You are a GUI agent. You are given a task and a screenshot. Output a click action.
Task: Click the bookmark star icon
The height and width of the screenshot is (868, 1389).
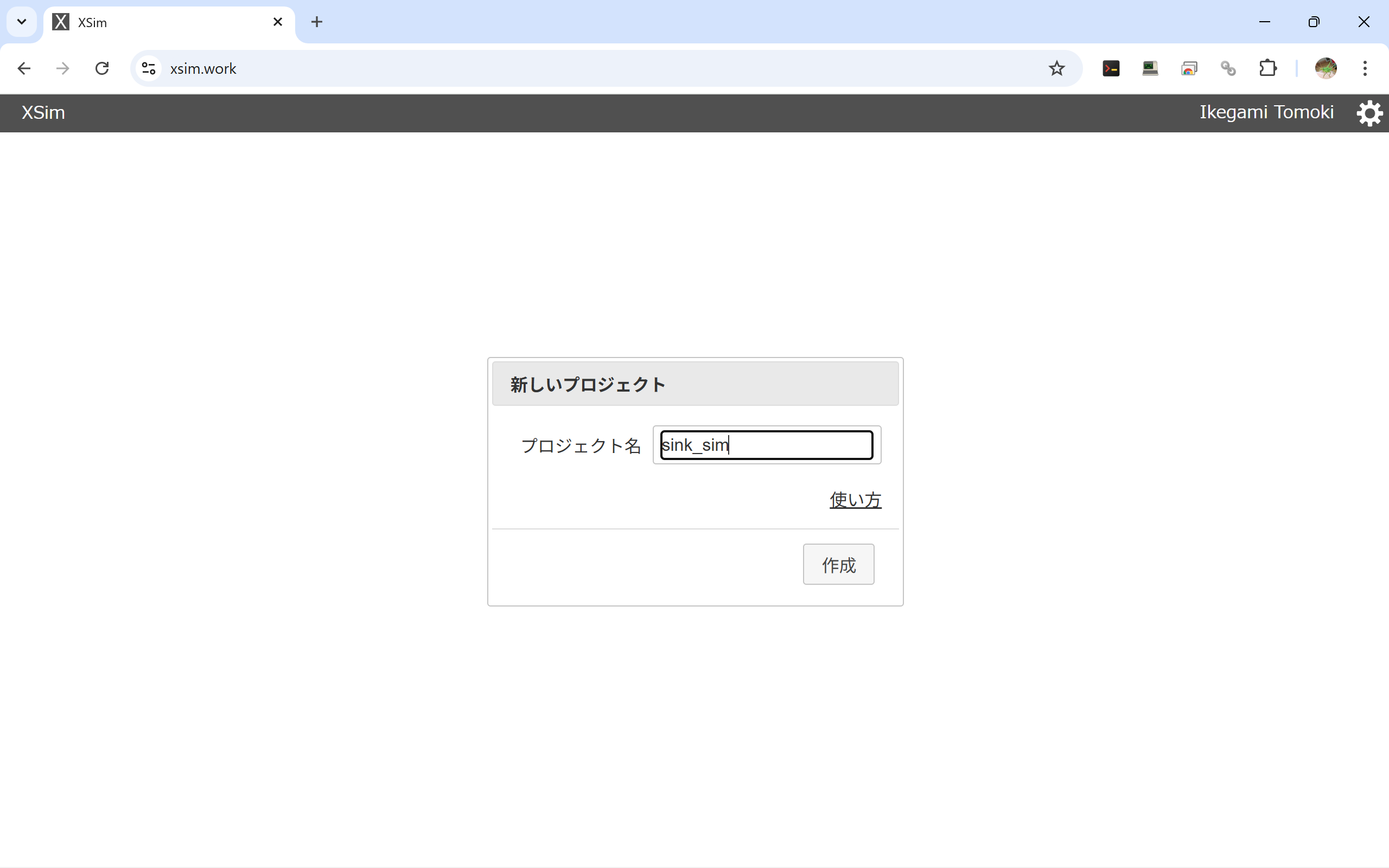(x=1056, y=68)
